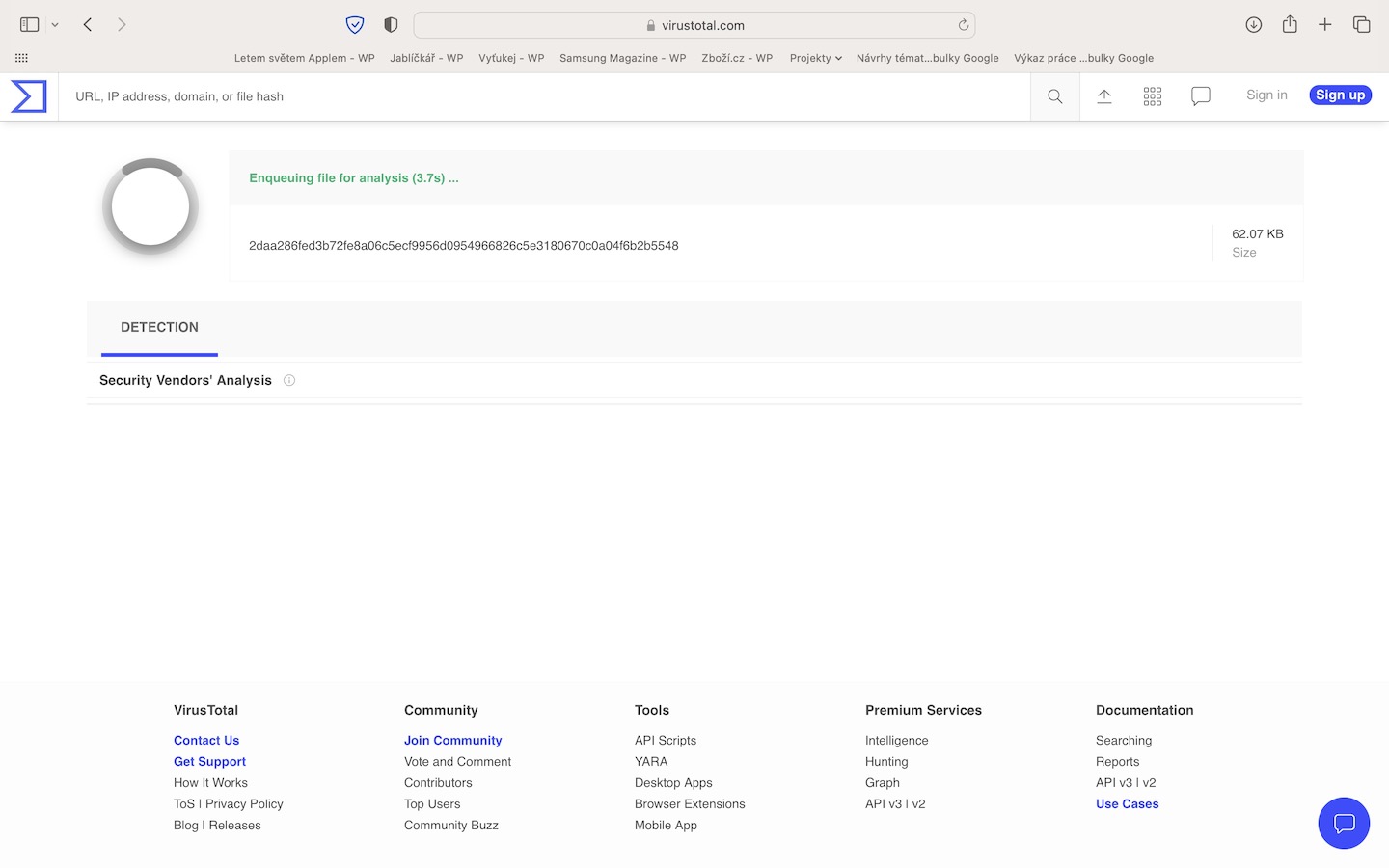Click the Security Vendors' Analysis info icon

289,380
